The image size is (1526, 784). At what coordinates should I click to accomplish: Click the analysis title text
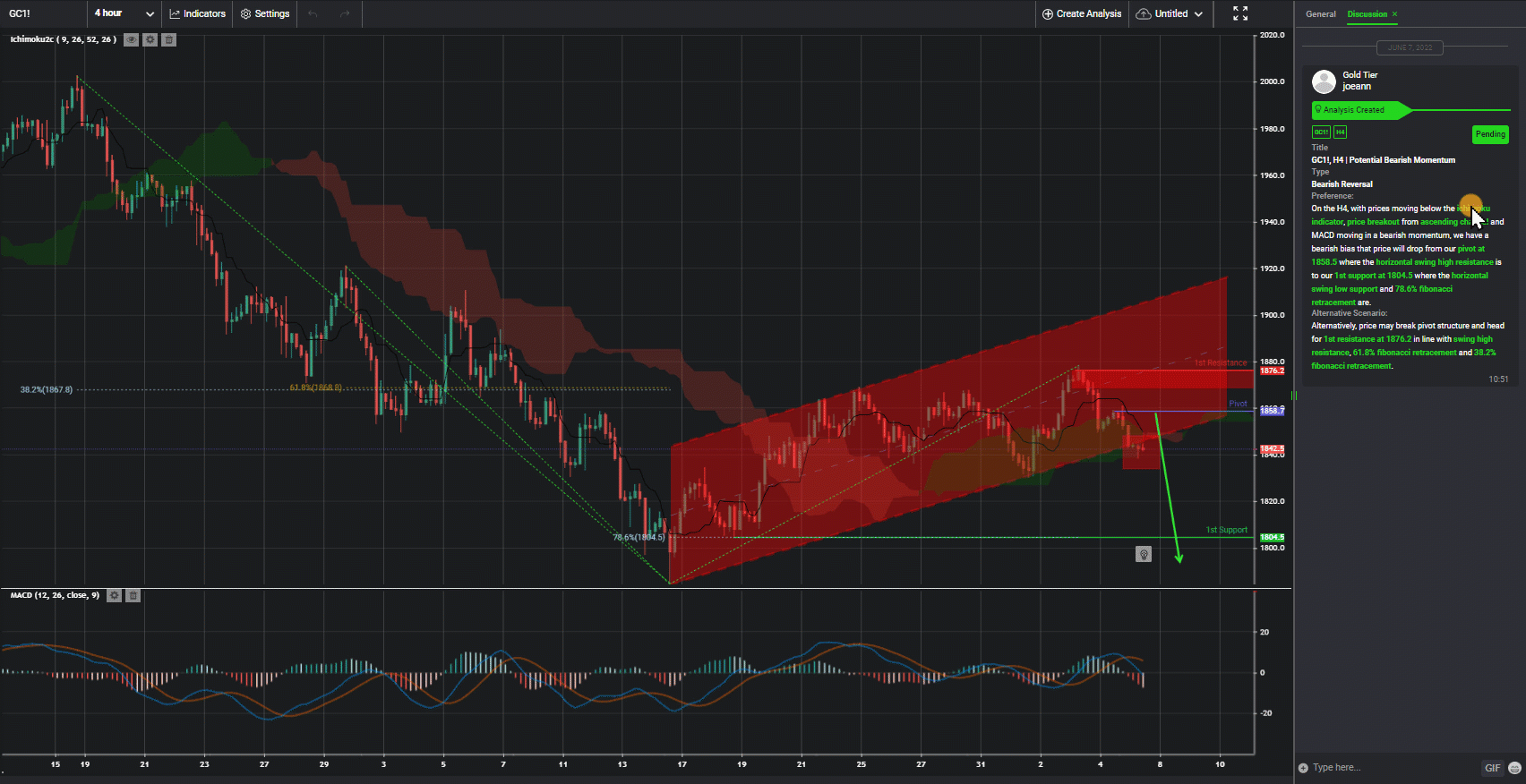(x=1384, y=160)
